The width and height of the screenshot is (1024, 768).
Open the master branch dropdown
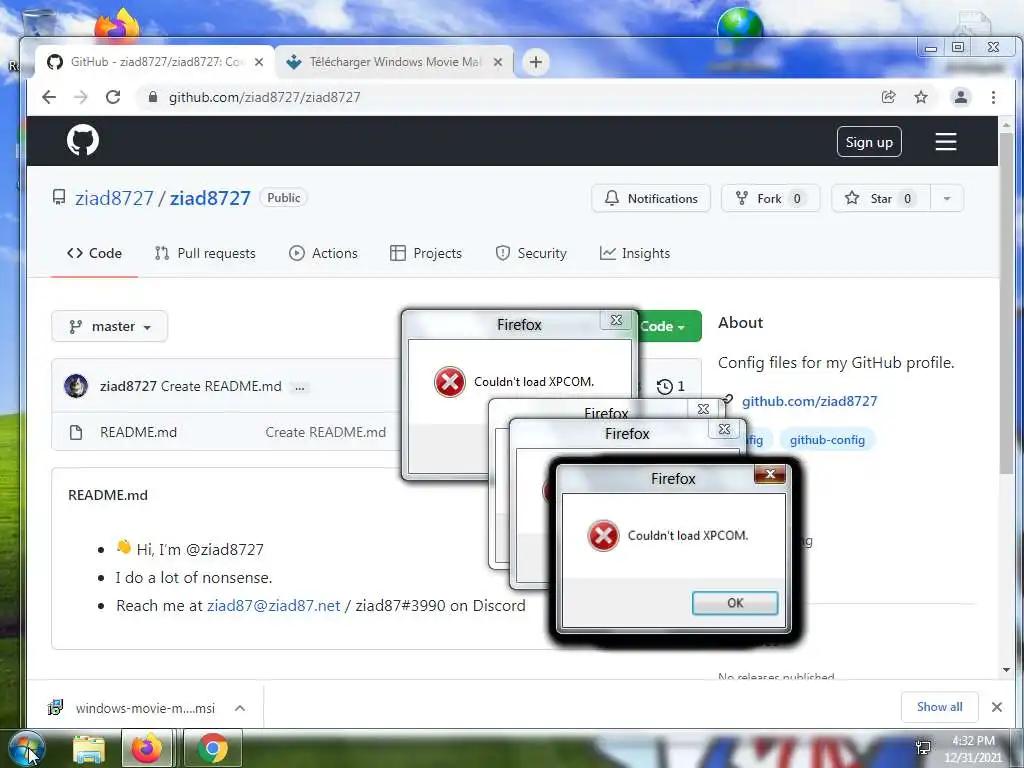(110, 326)
